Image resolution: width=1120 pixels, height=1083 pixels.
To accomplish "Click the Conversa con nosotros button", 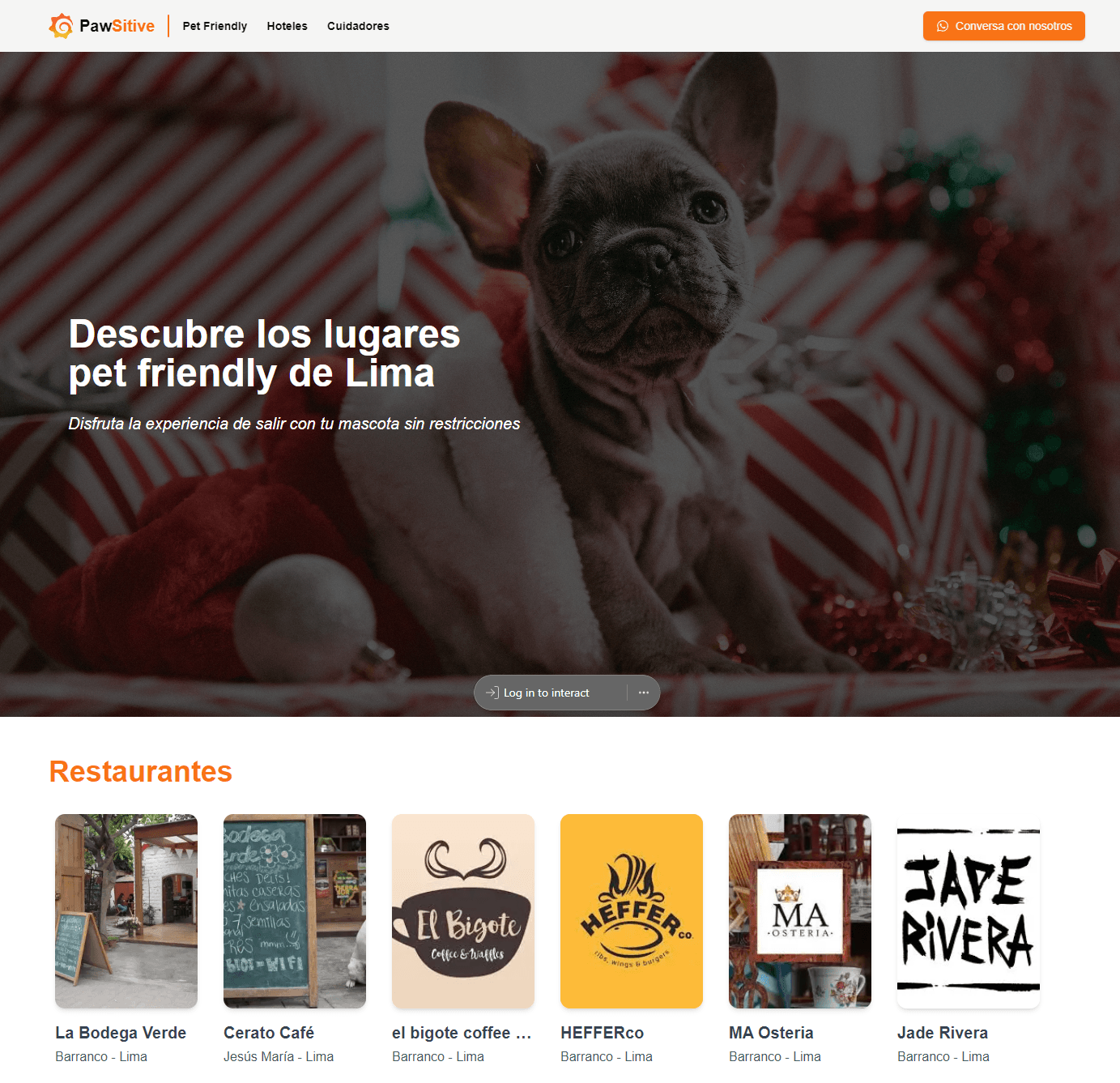I will click(1003, 26).
